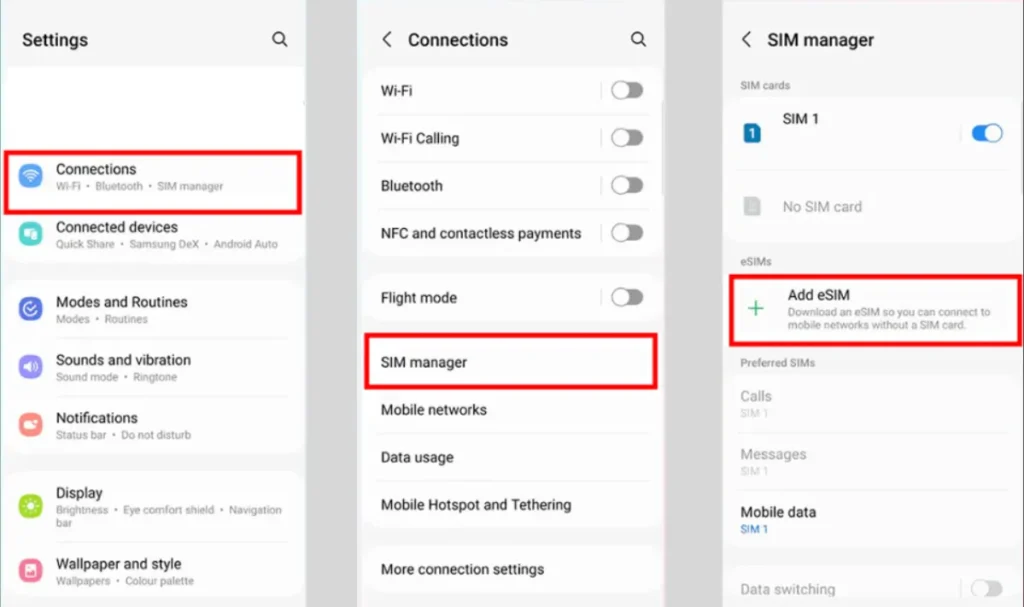This screenshot has height=607, width=1024.
Task: Tap the Data switching label
Action: tap(788, 589)
